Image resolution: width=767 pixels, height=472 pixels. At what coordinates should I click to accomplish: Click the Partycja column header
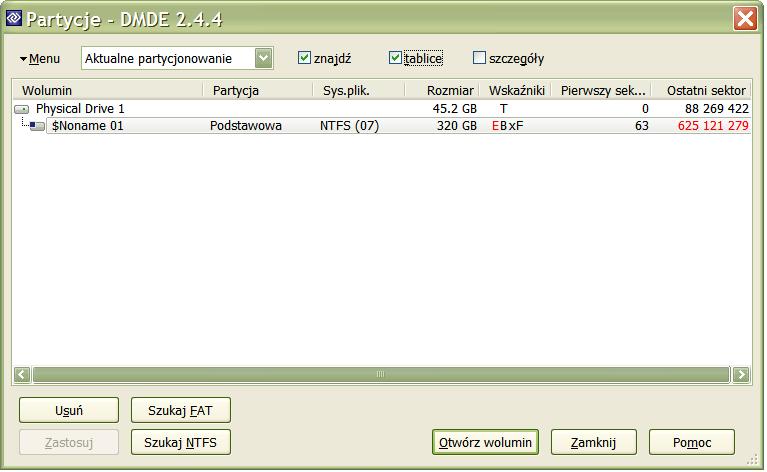tap(258, 90)
